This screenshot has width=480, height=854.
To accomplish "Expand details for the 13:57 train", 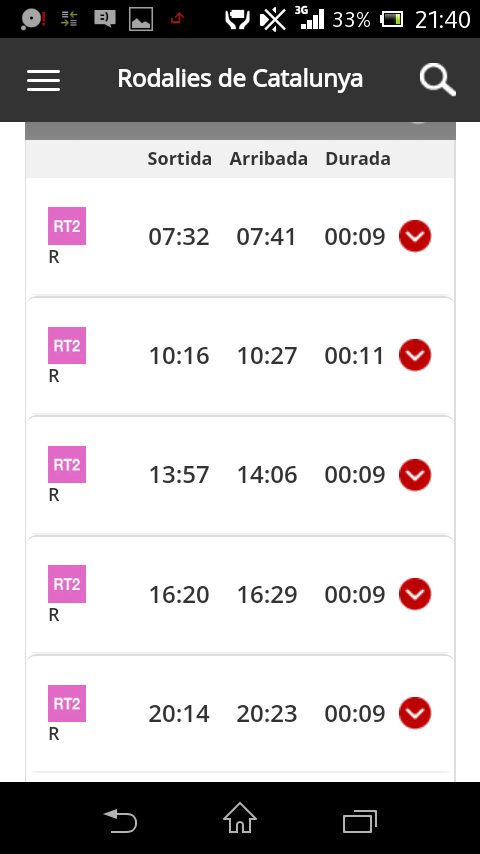I will tap(415, 474).
